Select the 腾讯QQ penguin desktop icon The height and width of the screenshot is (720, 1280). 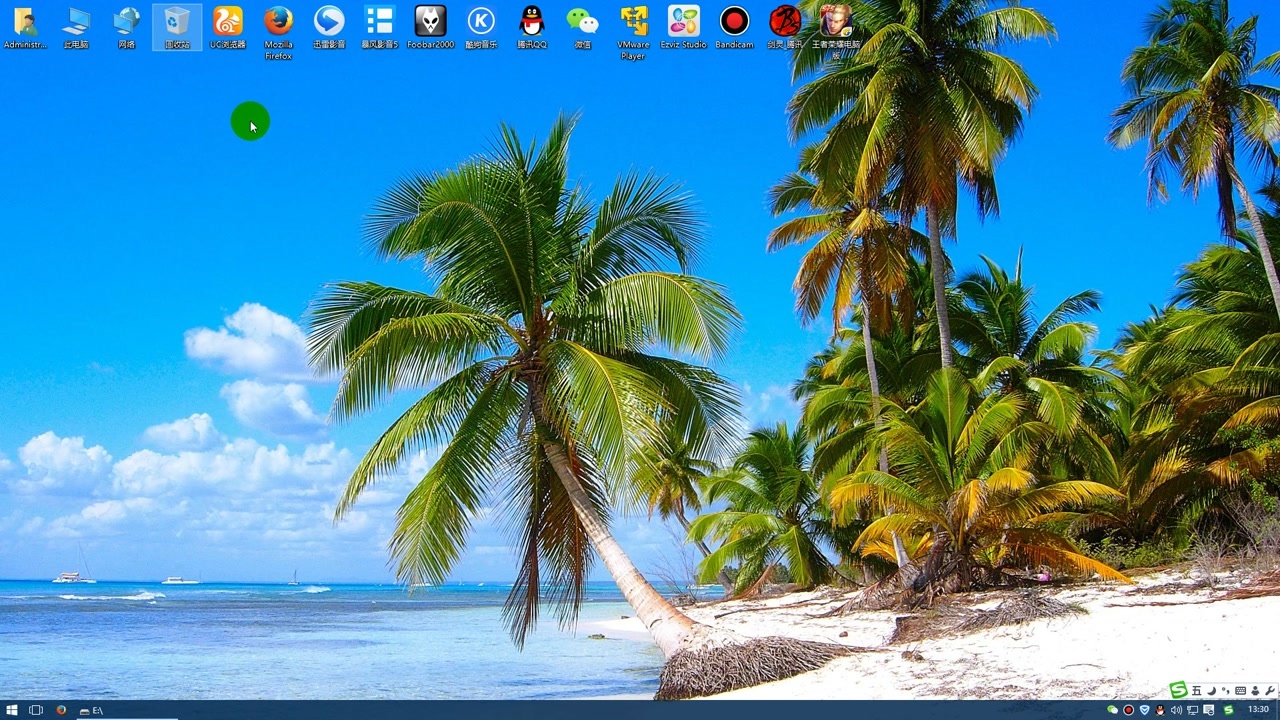(532, 27)
